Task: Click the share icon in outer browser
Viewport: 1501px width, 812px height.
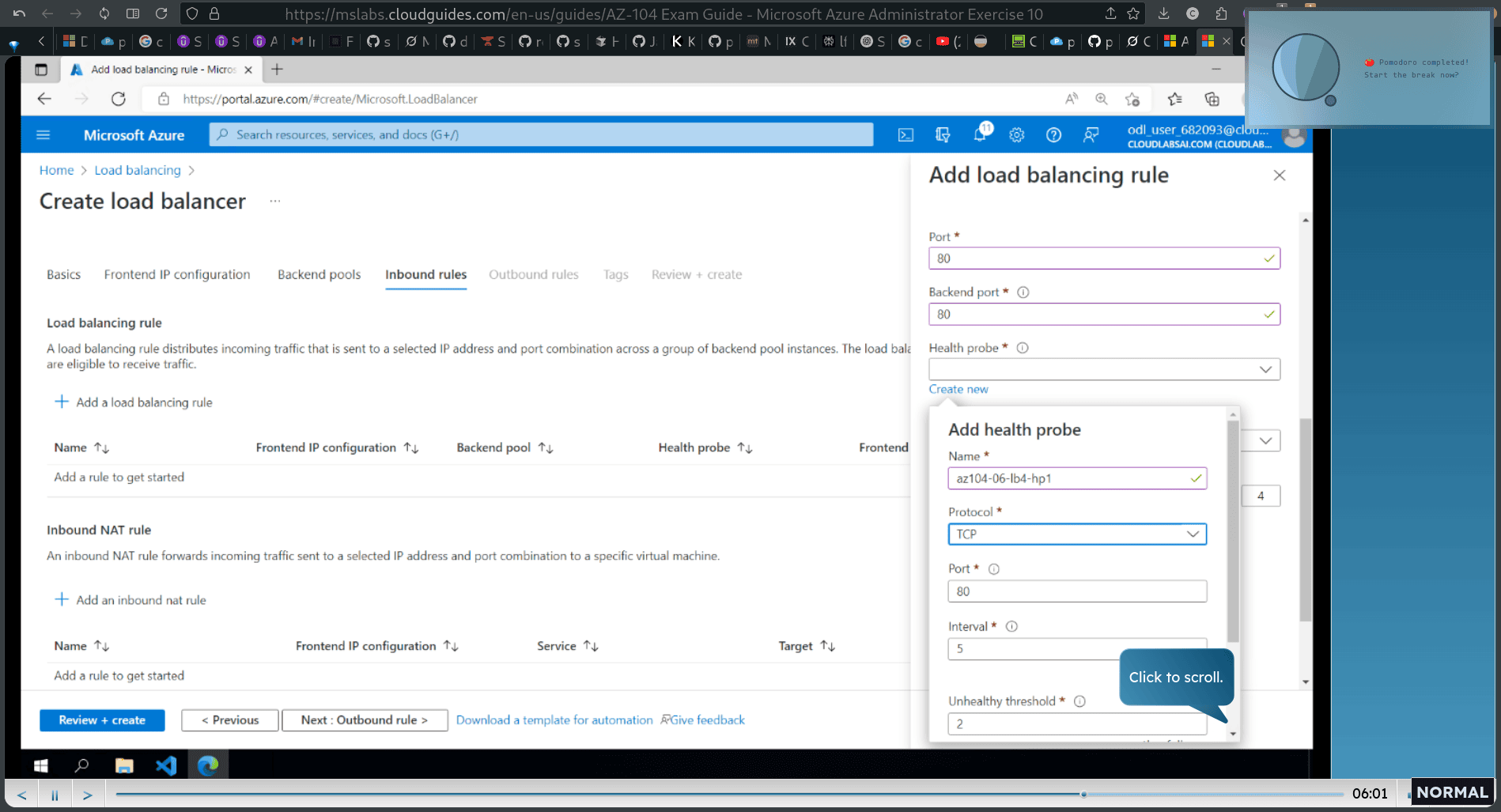Action: pos(1110,13)
